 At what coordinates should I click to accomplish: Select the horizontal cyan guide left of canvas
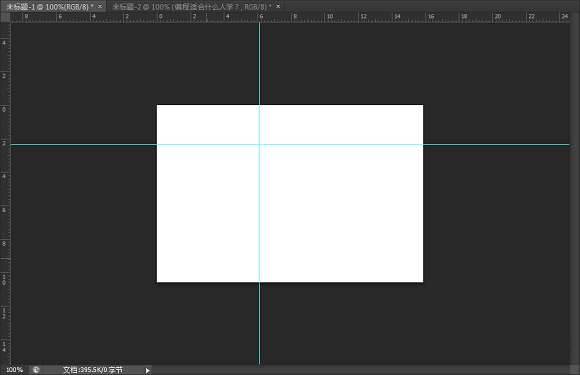(x=83, y=144)
